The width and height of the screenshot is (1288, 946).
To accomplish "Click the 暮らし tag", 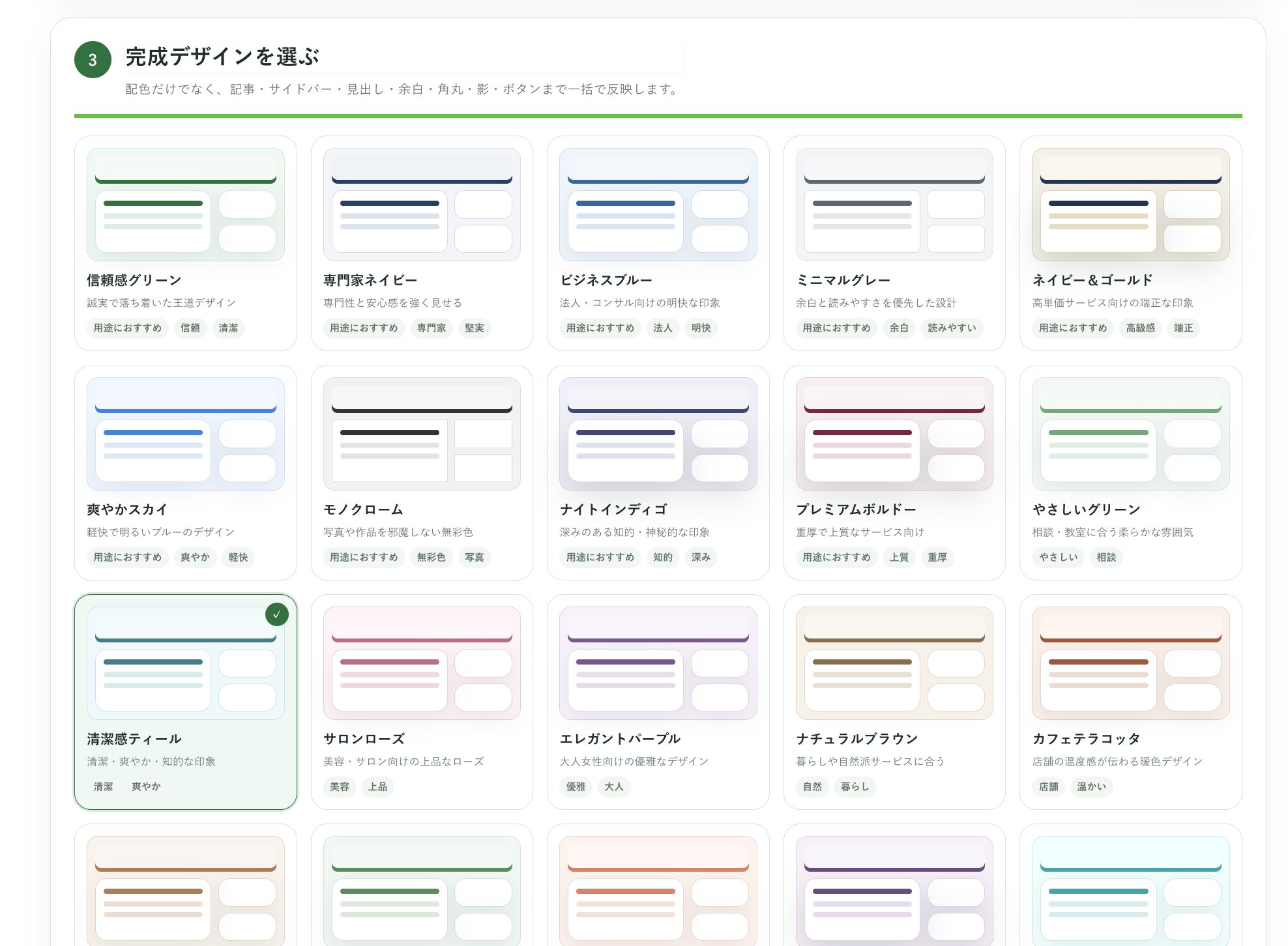I will [x=855, y=786].
